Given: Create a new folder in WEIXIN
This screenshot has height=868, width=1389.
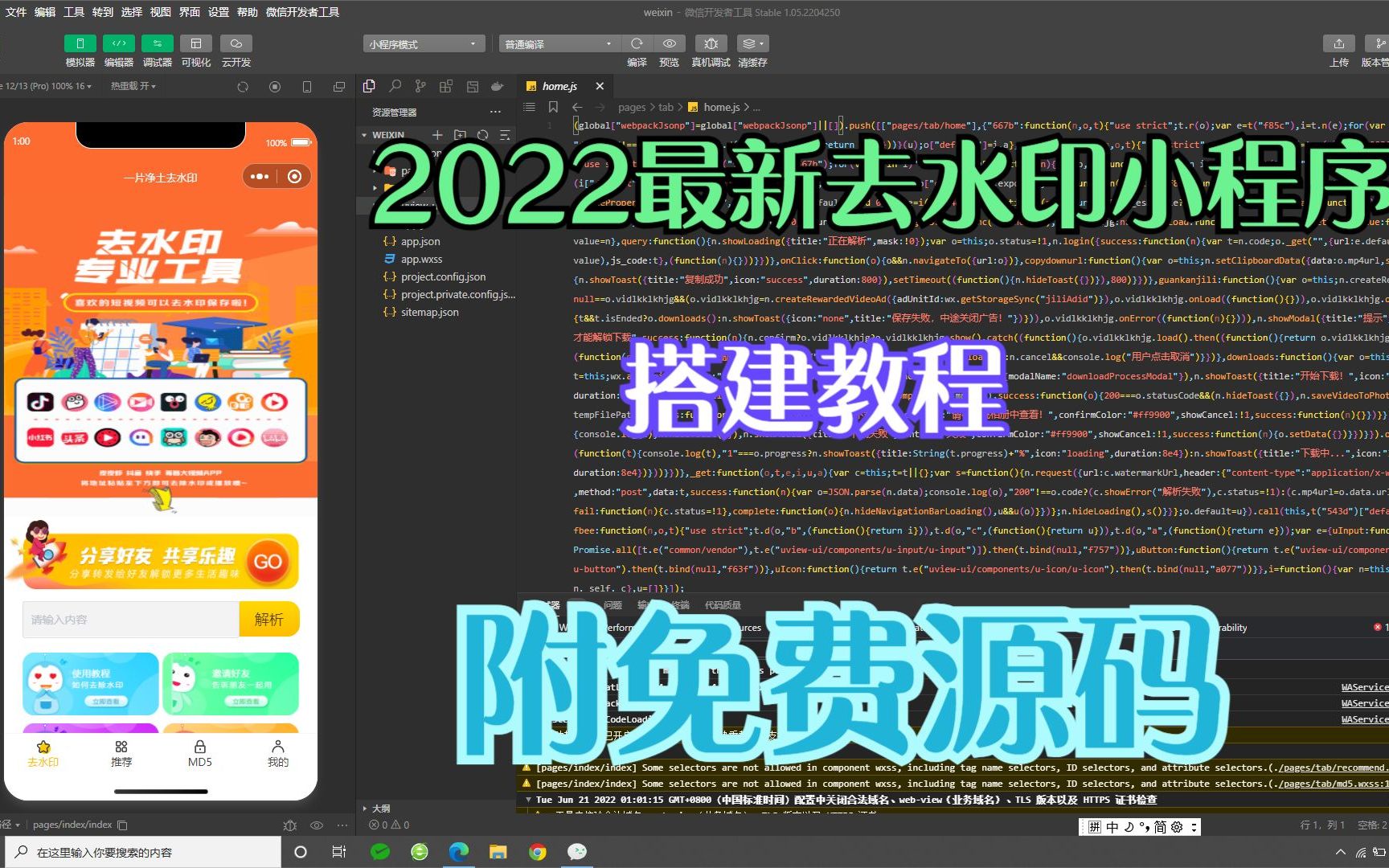Looking at the screenshot, I should click(x=460, y=135).
